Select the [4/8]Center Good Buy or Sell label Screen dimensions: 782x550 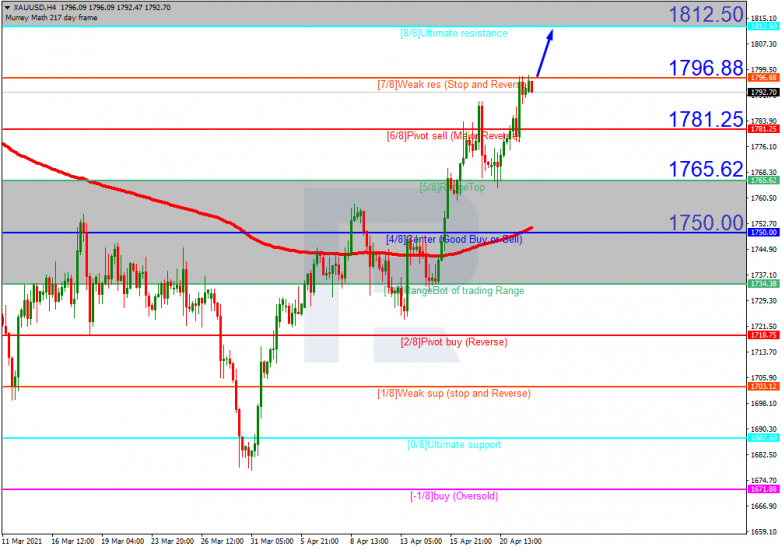454,239
